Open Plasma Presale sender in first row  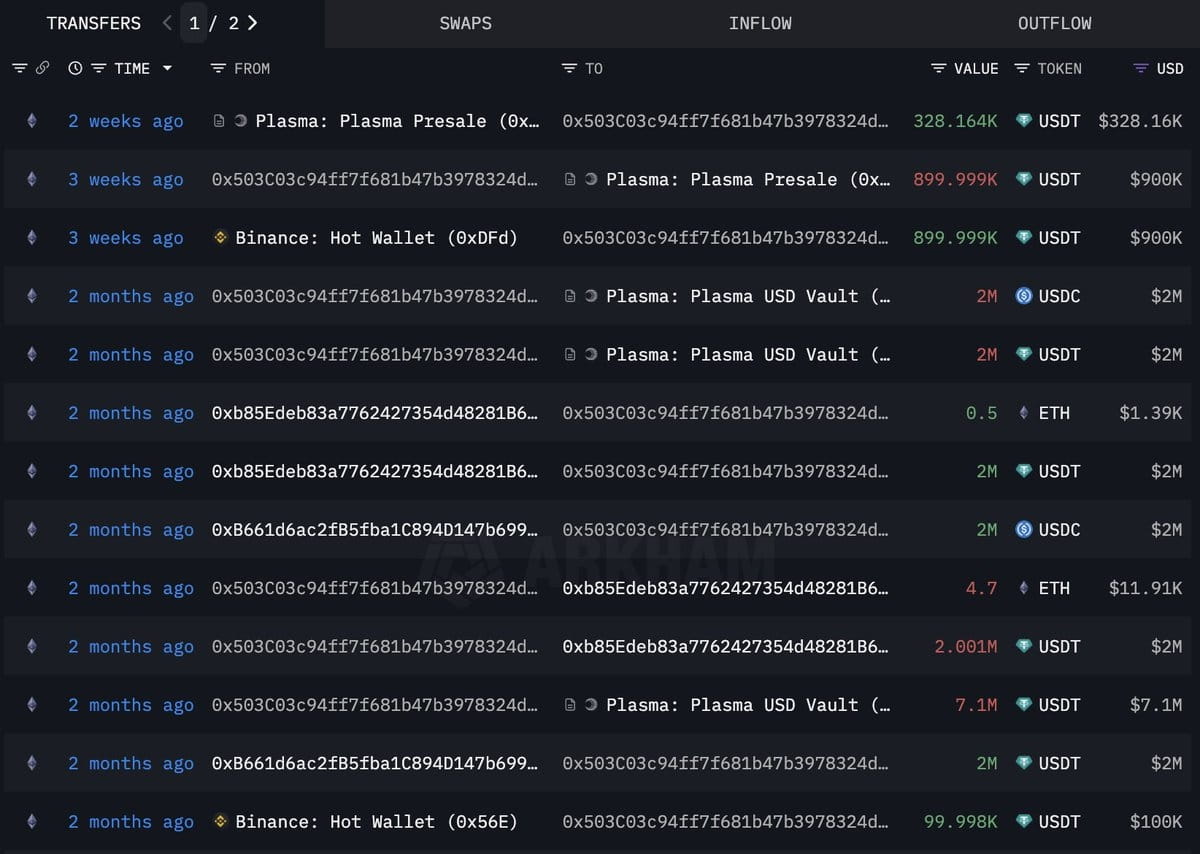(397, 121)
